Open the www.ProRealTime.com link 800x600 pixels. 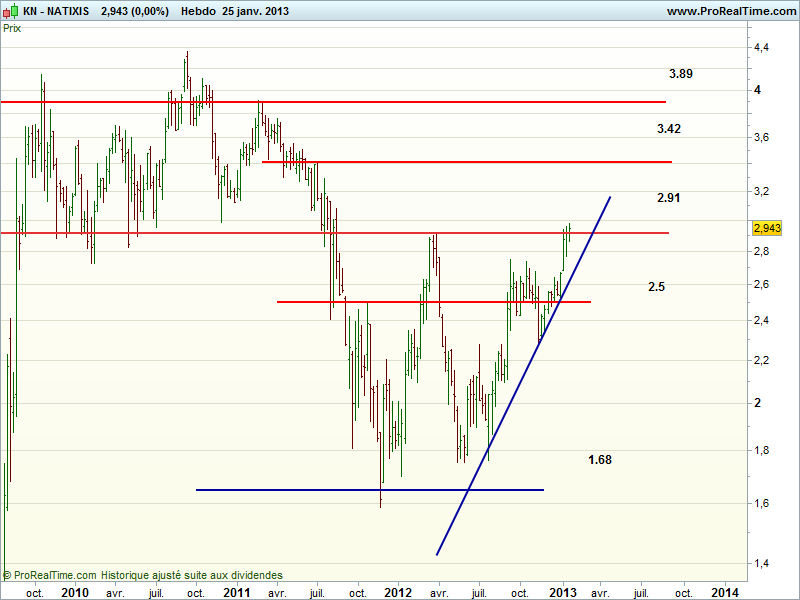[730, 11]
